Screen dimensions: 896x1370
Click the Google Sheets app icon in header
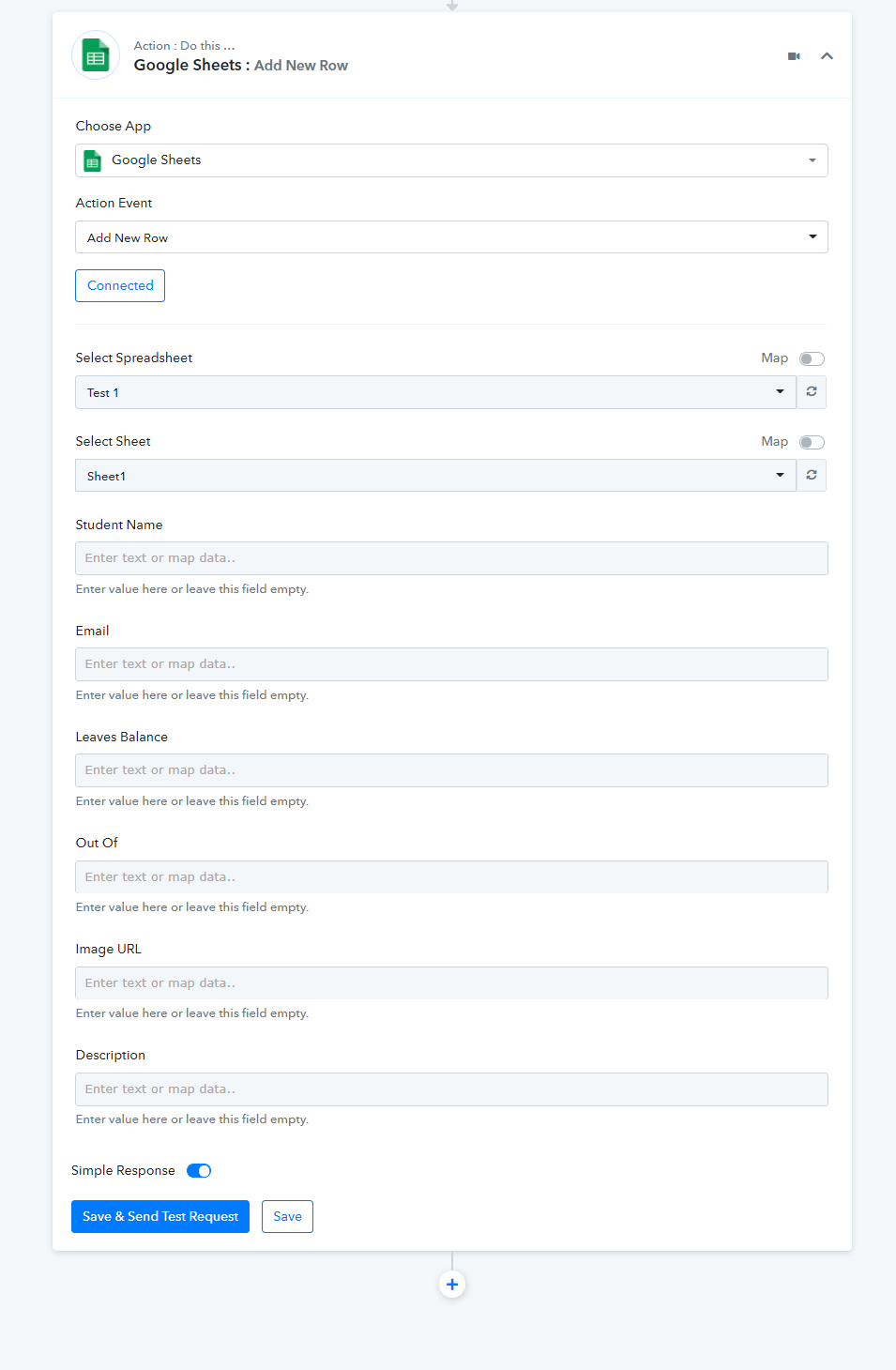point(96,55)
